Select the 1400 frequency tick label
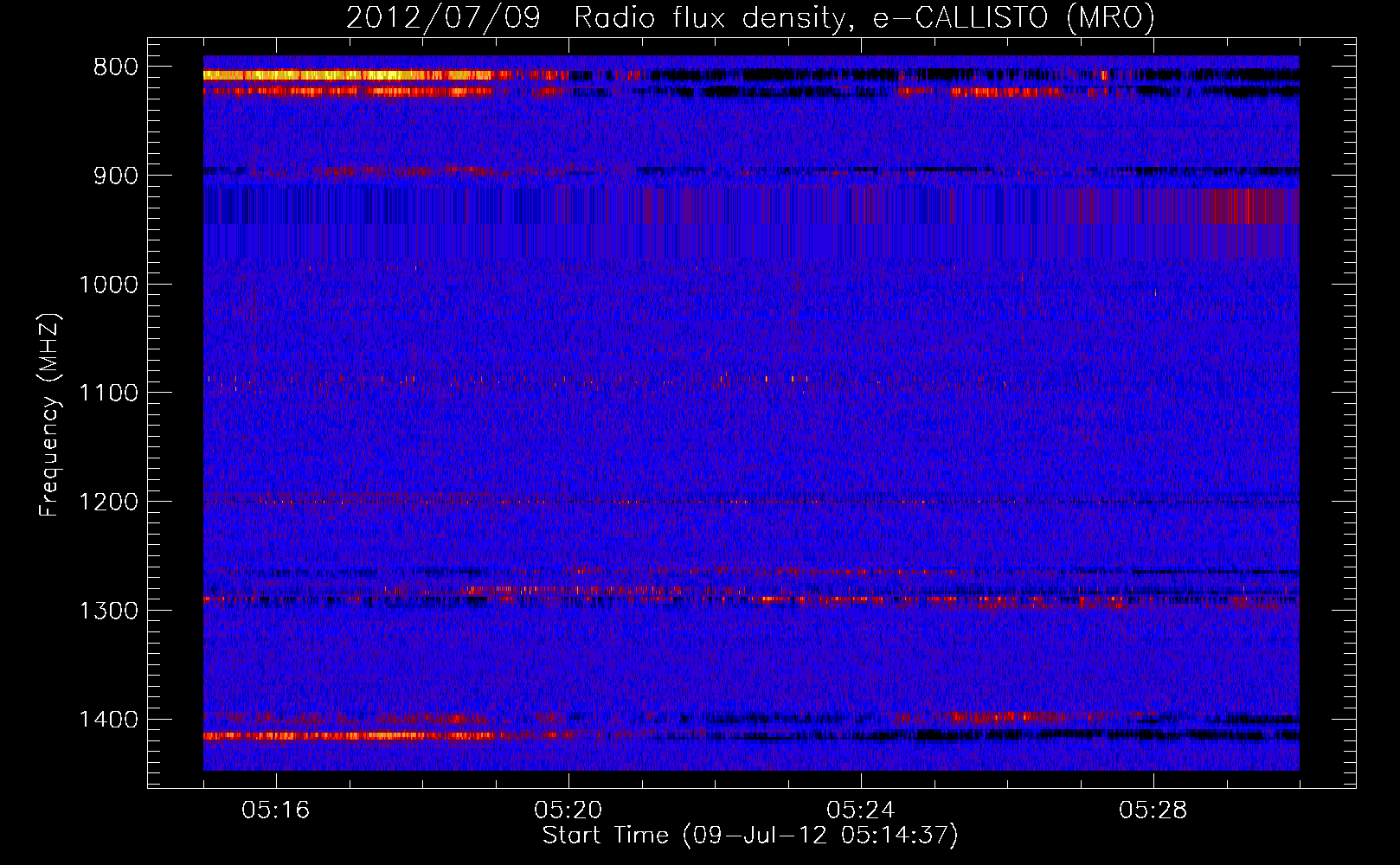The image size is (1400, 865). (108, 720)
